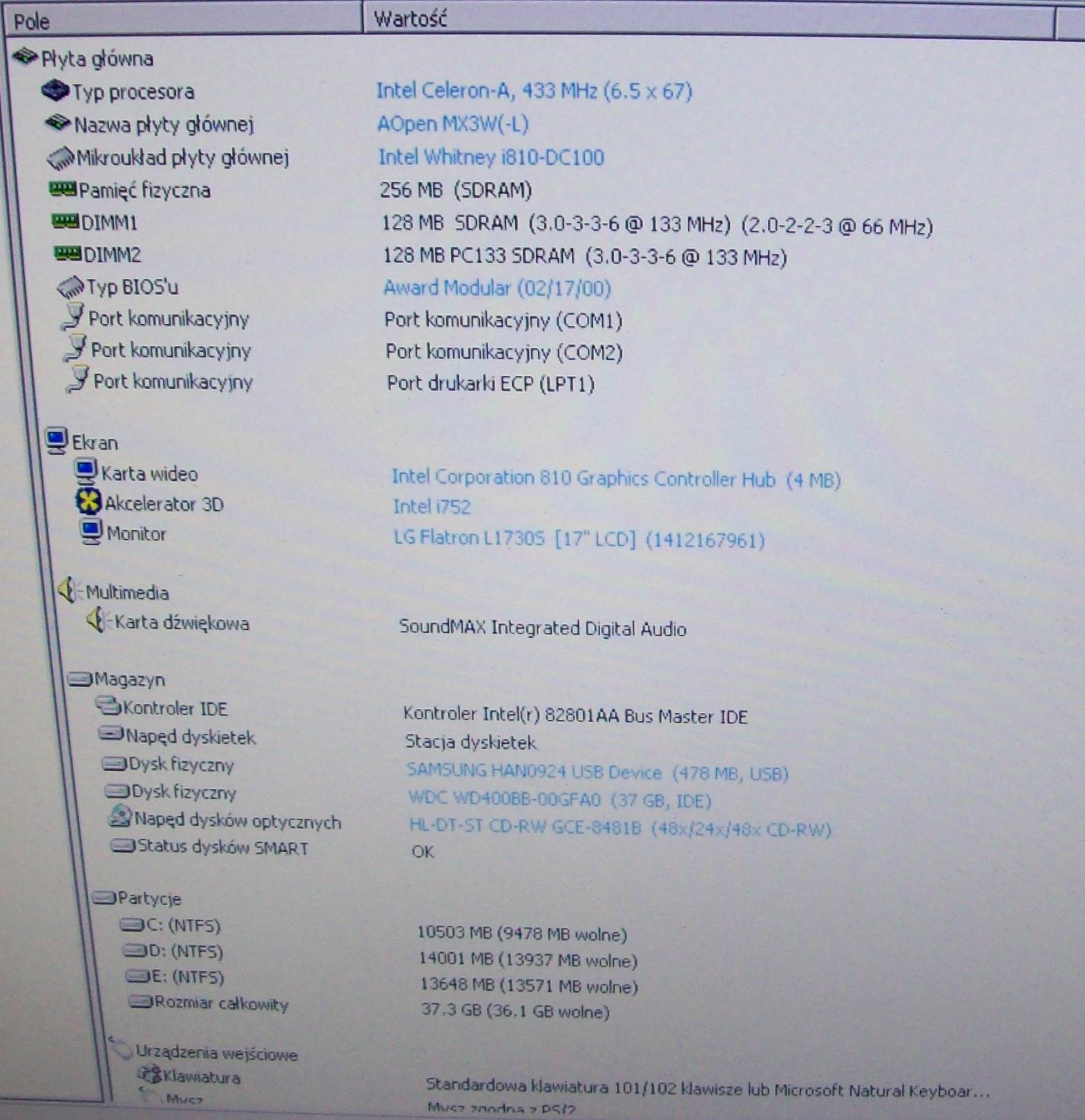
Task: Select the Rozmiar całkowity disk icon
Action: click(x=141, y=1002)
